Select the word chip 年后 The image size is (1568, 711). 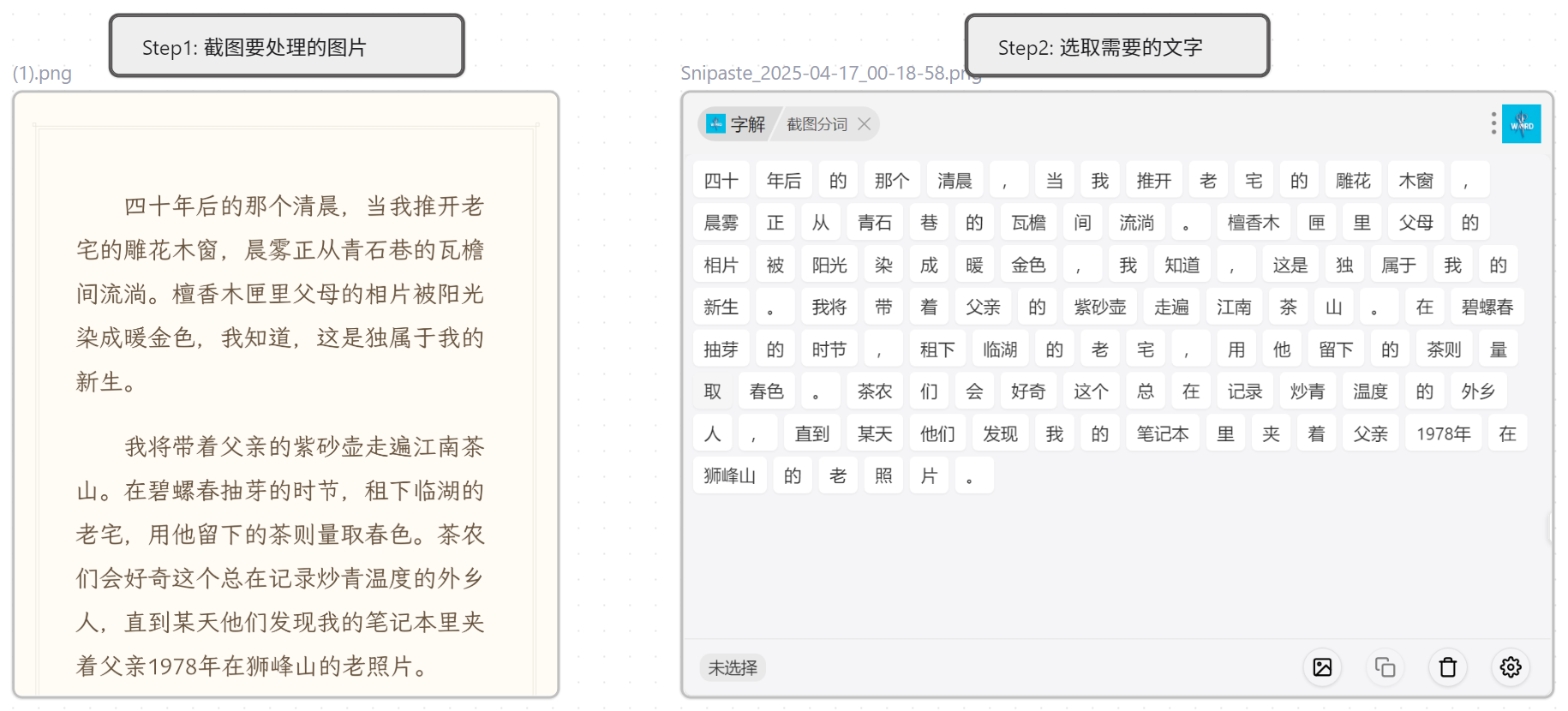(x=784, y=181)
